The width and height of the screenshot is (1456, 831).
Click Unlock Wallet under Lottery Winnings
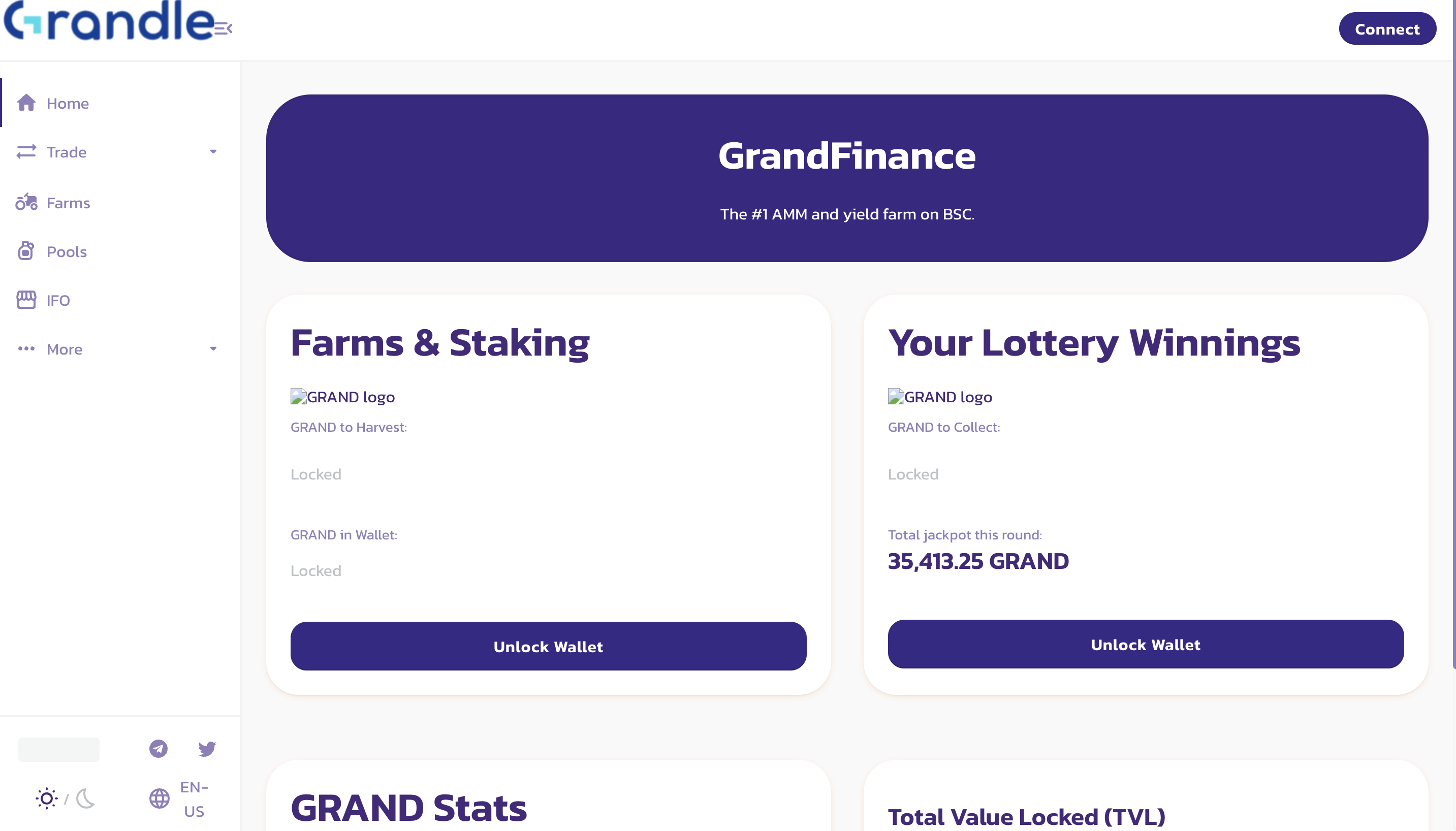pyautogui.click(x=1145, y=645)
